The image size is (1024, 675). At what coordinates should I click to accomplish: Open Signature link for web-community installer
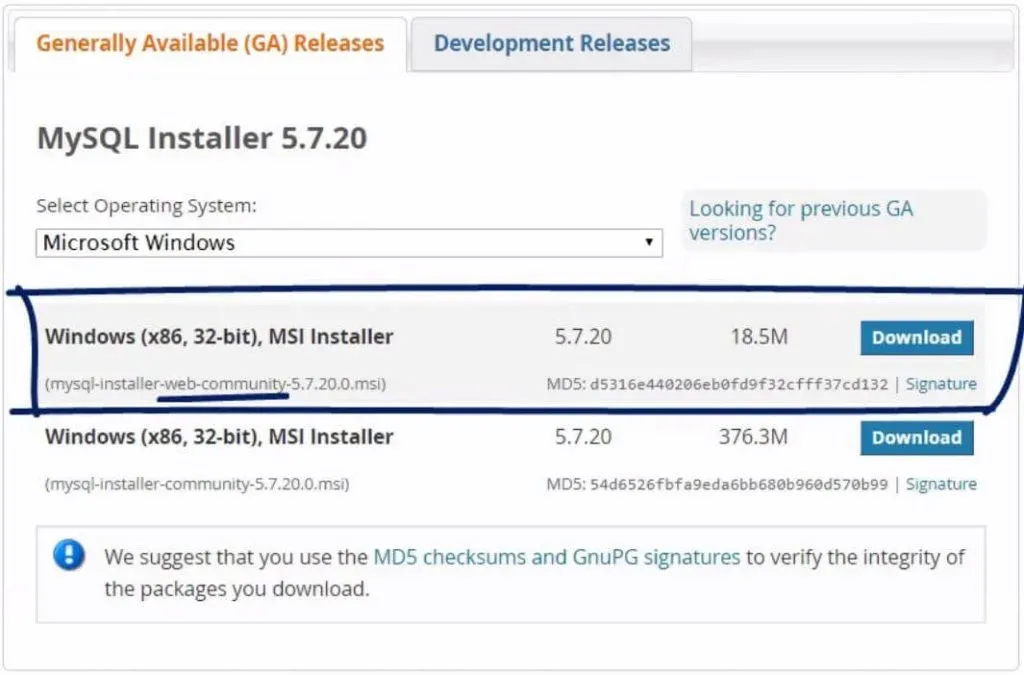[x=941, y=384]
